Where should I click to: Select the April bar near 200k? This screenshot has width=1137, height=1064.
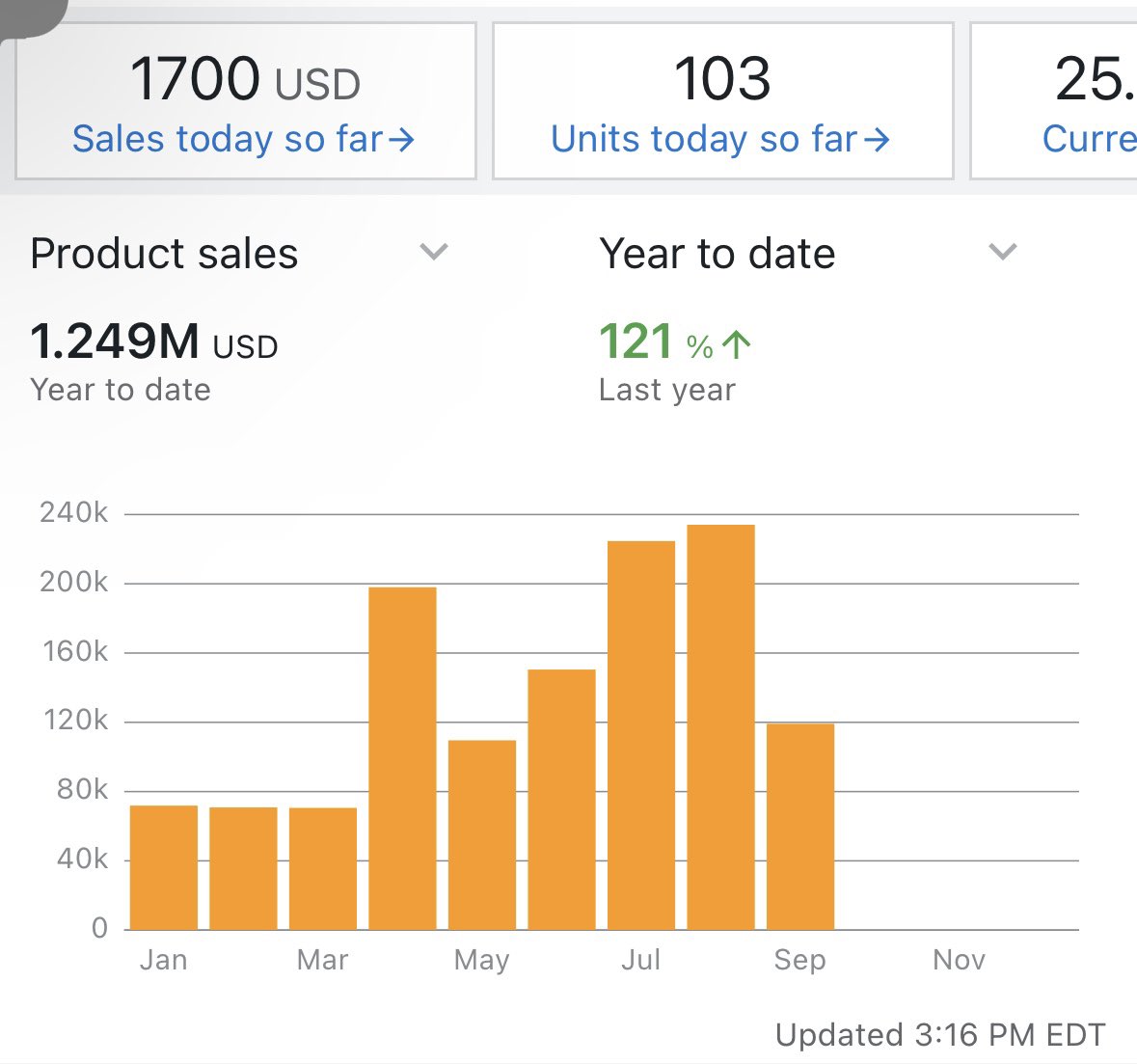pyautogui.click(x=402, y=758)
